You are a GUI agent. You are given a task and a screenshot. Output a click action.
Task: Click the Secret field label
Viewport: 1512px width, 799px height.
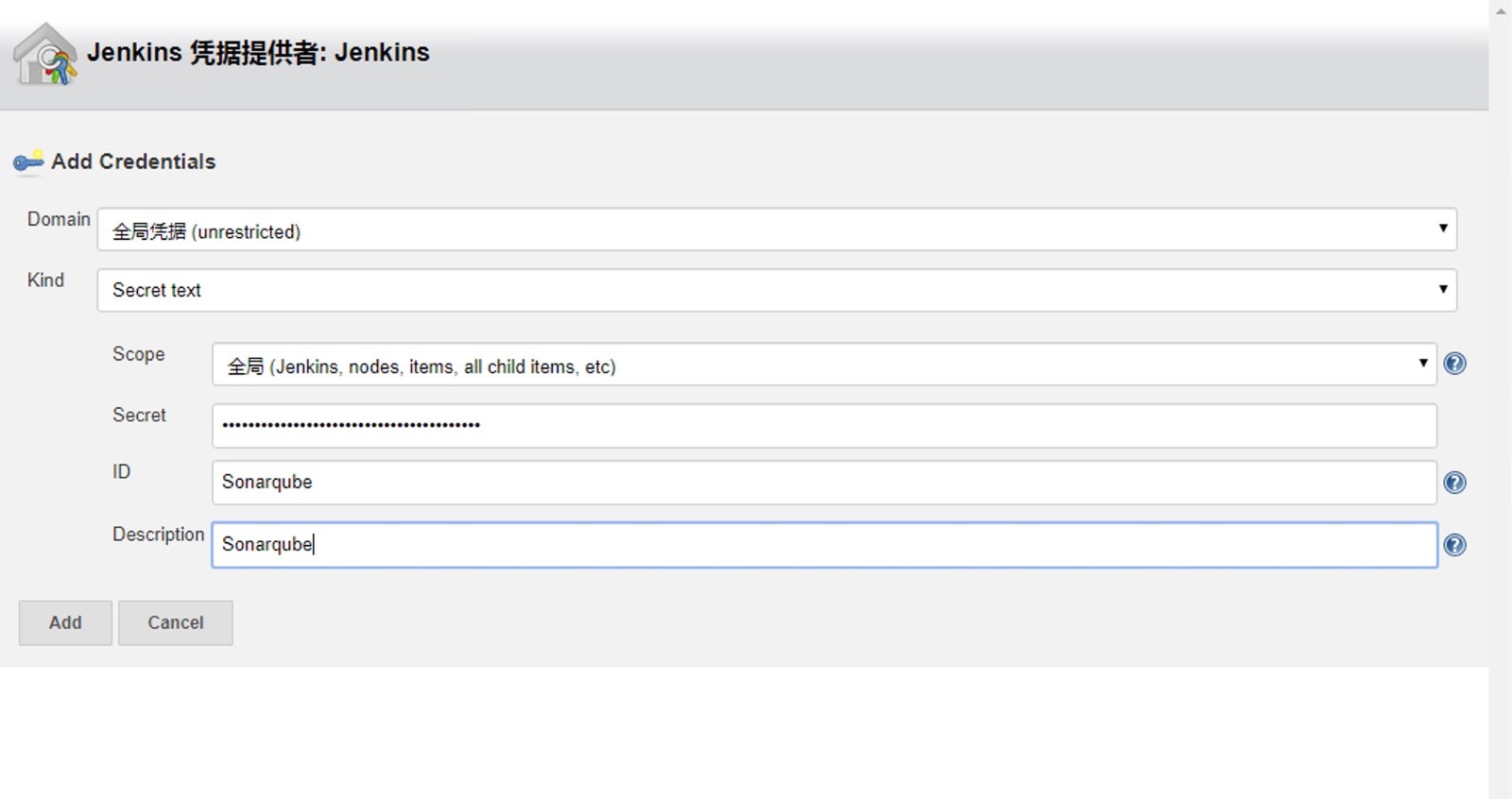[139, 416]
